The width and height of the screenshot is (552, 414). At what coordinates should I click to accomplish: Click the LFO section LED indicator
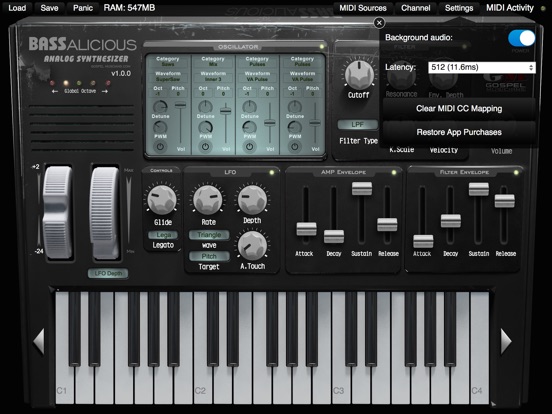(271, 172)
